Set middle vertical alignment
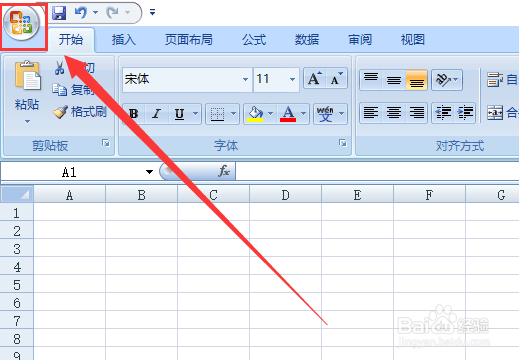This screenshot has width=519, height=360. 394,80
